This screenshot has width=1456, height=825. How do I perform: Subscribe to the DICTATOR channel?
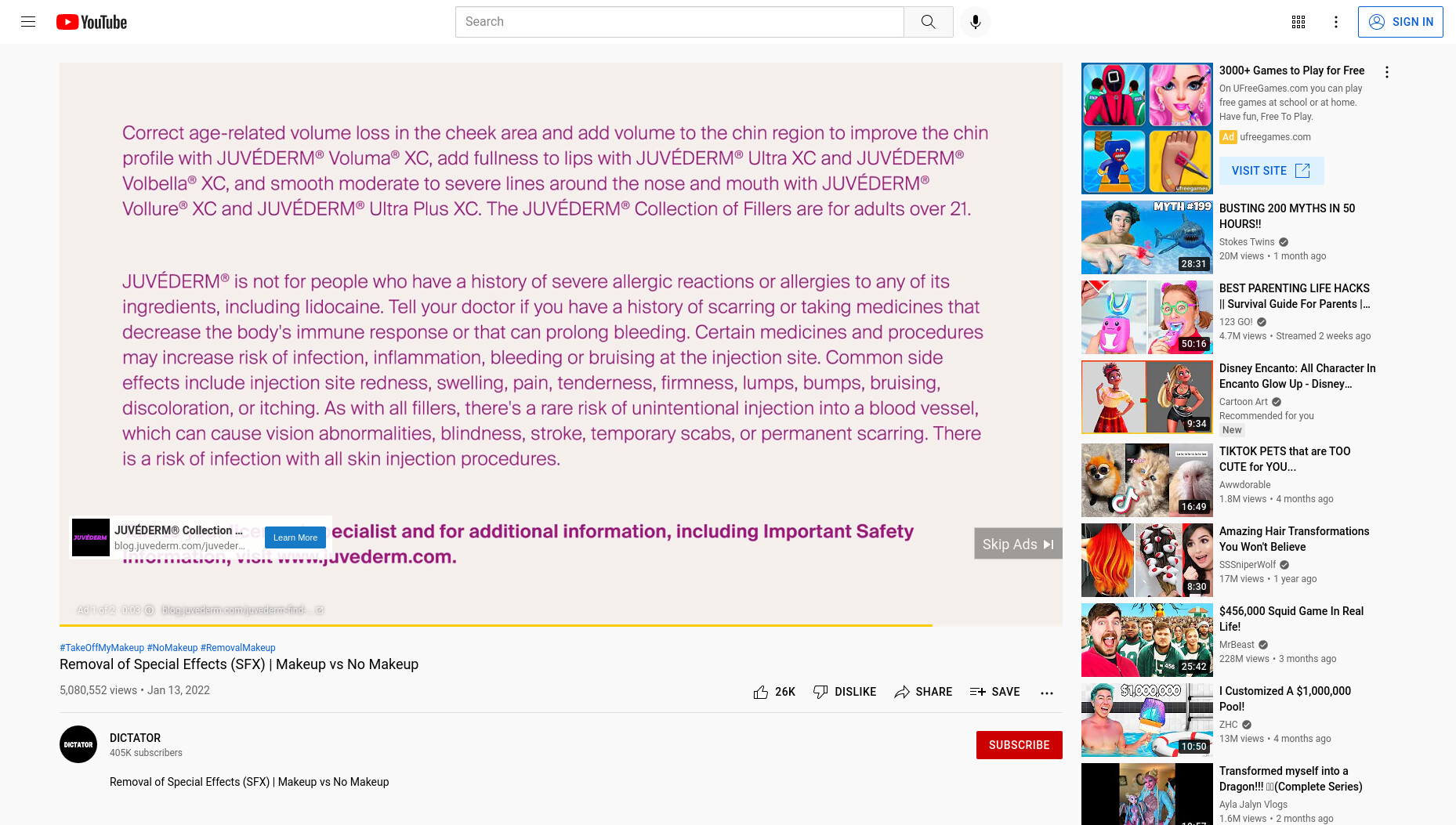(x=1020, y=745)
